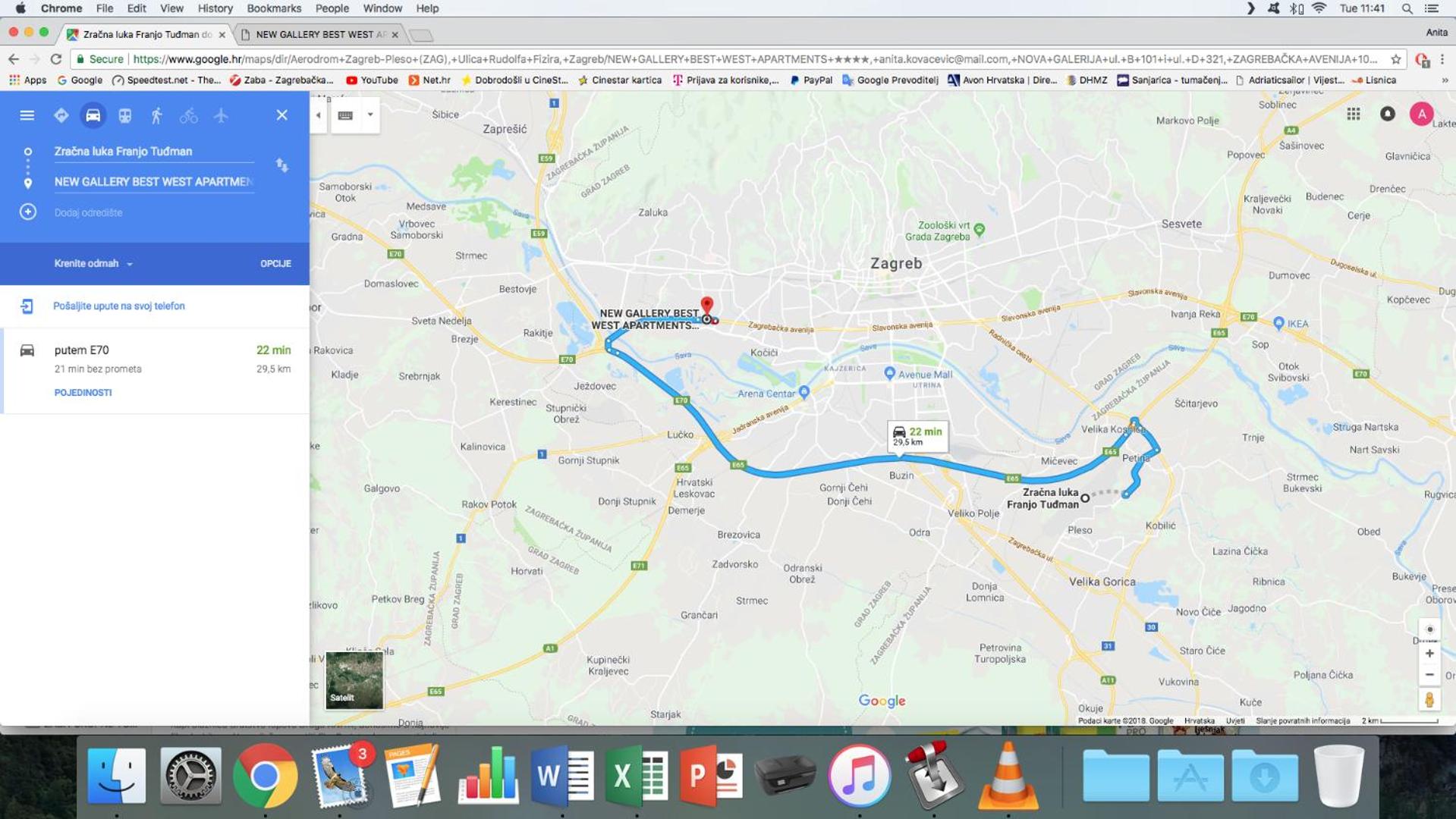Open the Google Maps hamburger menu
The height and width of the screenshot is (819, 1456).
pos(27,115)
